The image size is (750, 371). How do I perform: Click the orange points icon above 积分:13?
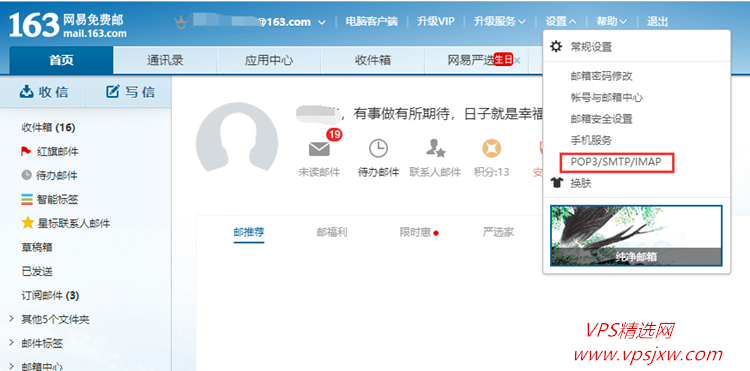491,149
